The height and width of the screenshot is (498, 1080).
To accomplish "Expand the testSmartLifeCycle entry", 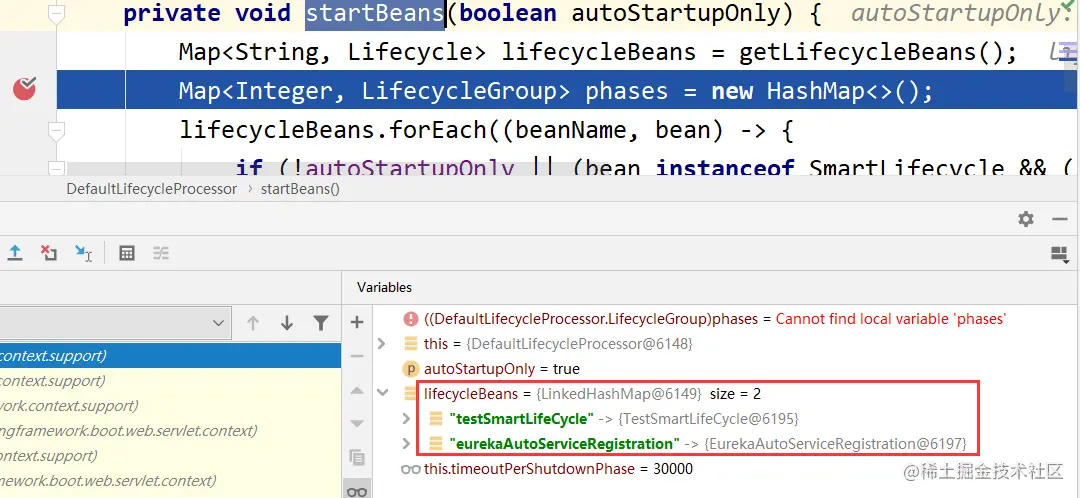I will point(406,419).
